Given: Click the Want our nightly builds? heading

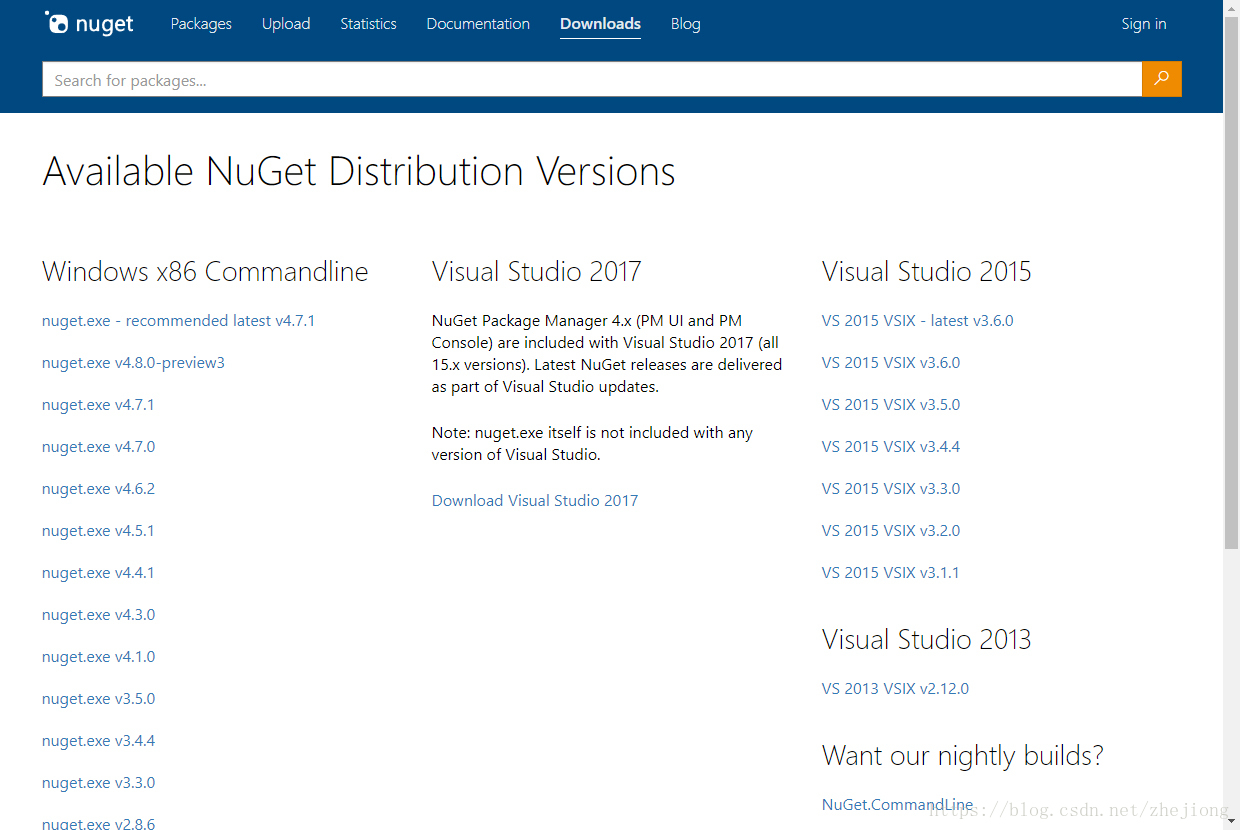Looking at the screenshot, I should pos(963,756).
